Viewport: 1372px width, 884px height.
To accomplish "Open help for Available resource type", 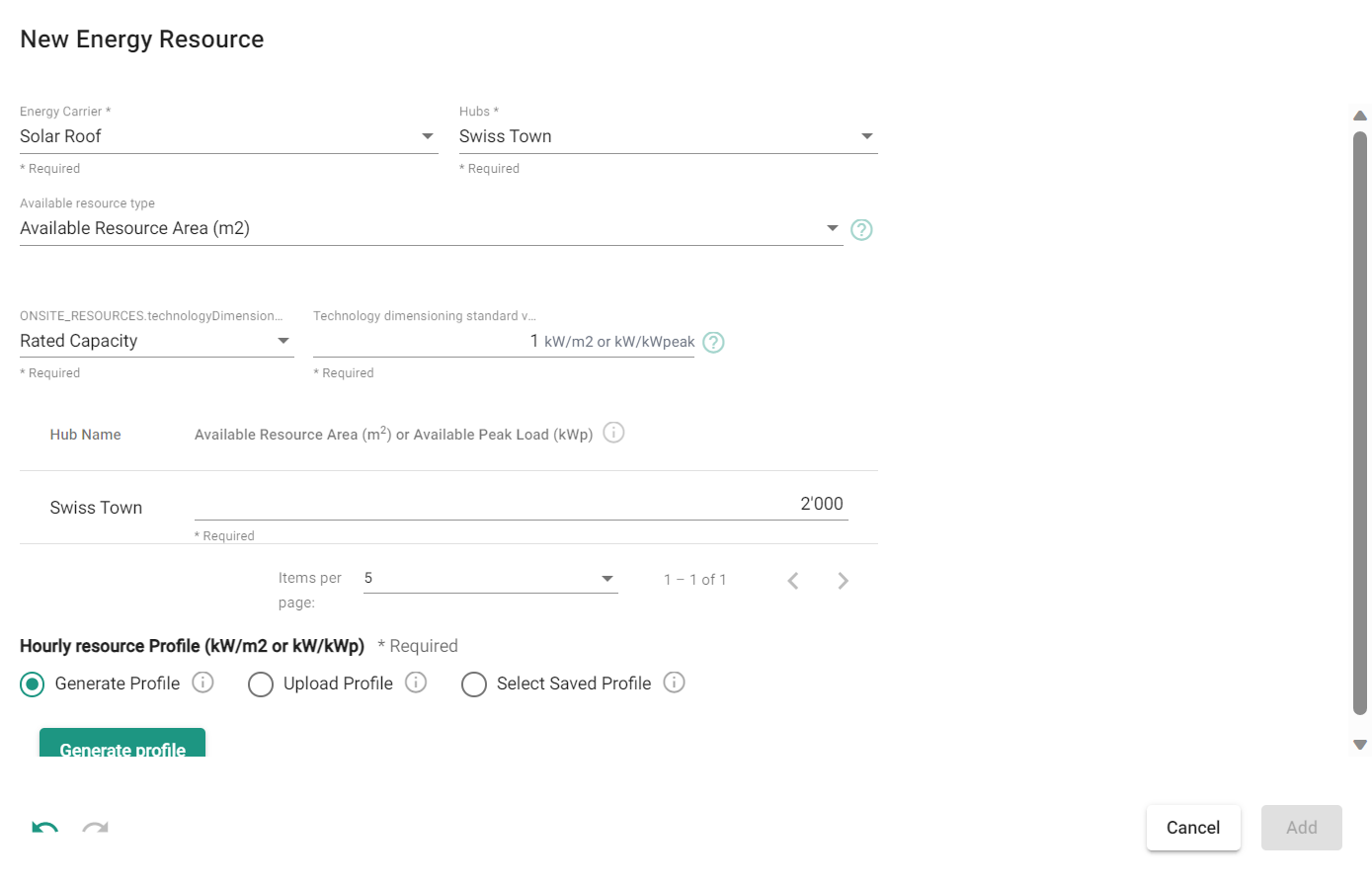I will click(861, 230).
